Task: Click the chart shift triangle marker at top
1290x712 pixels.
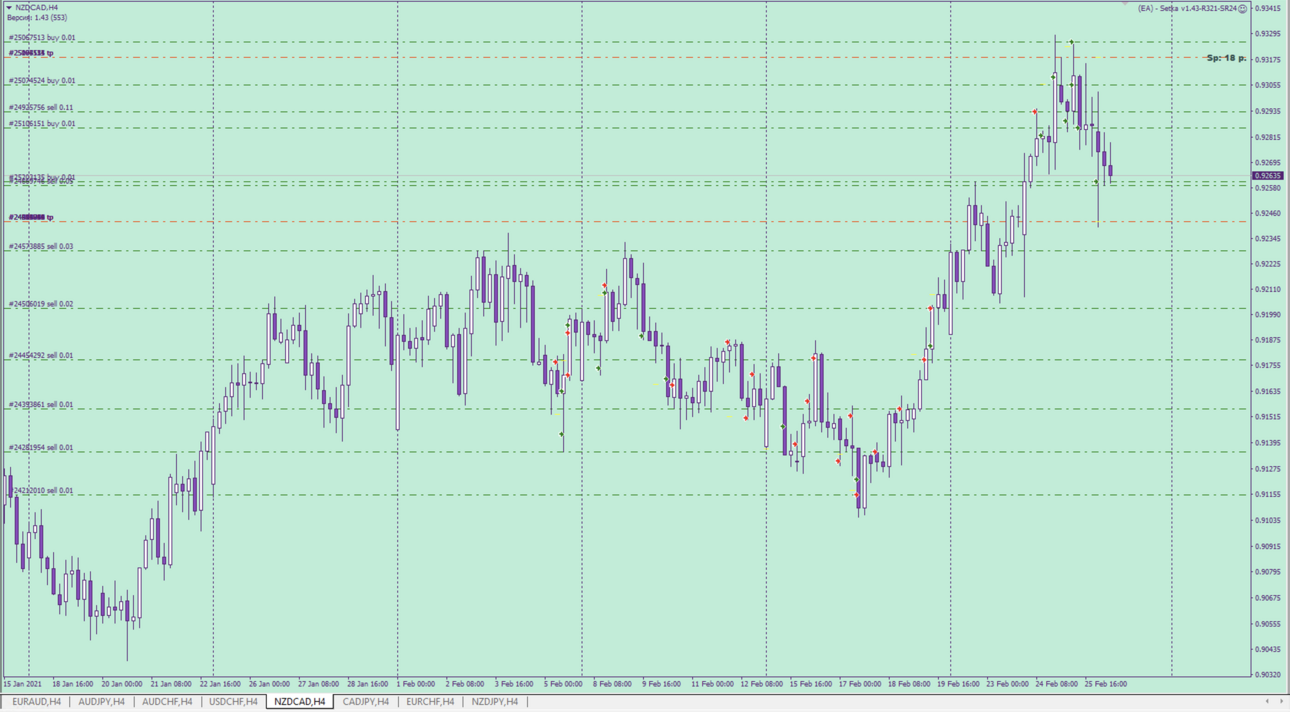Action: pos(1125,4)
